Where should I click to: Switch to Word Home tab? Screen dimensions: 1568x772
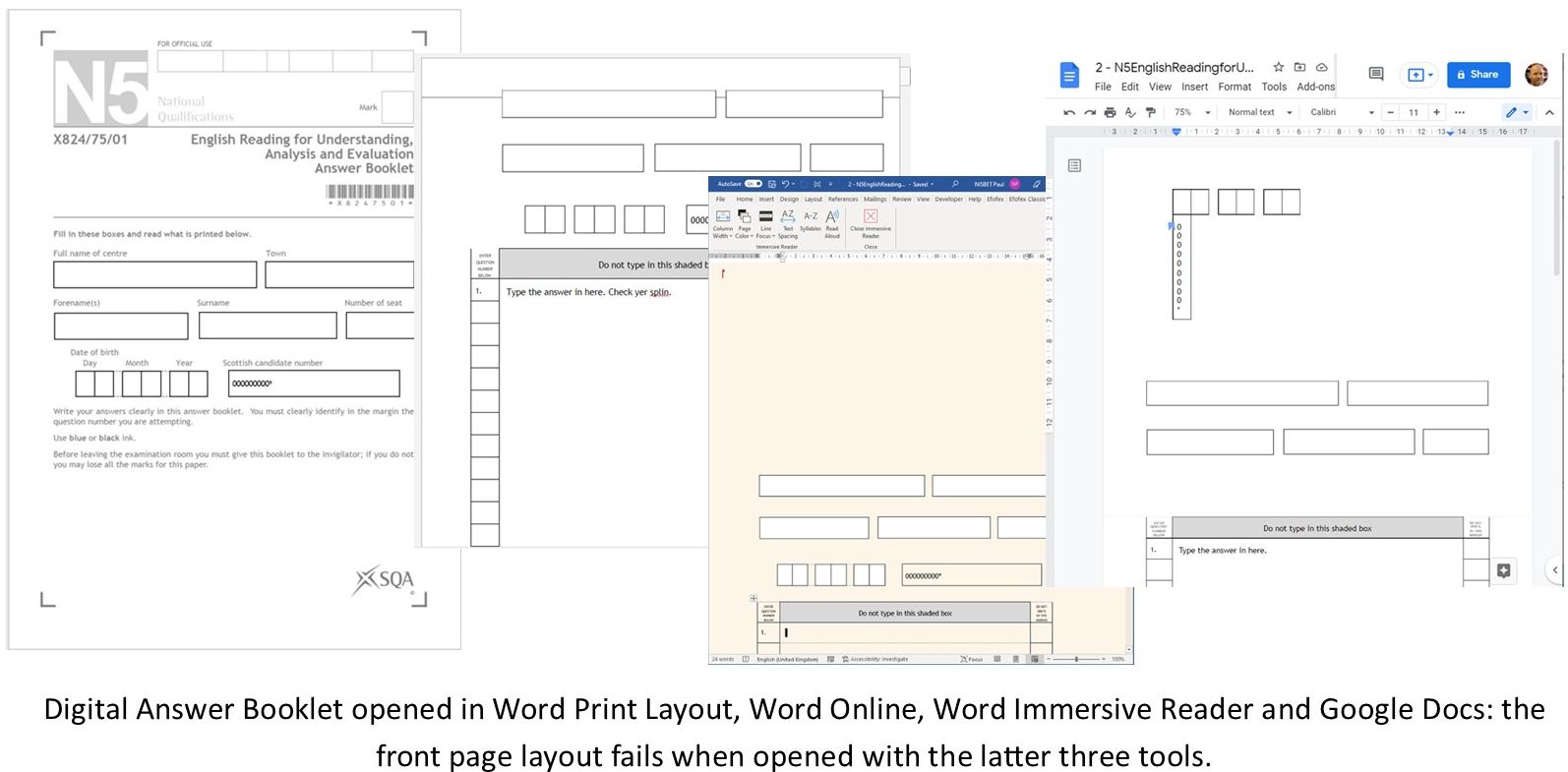[x=745, y=199]
